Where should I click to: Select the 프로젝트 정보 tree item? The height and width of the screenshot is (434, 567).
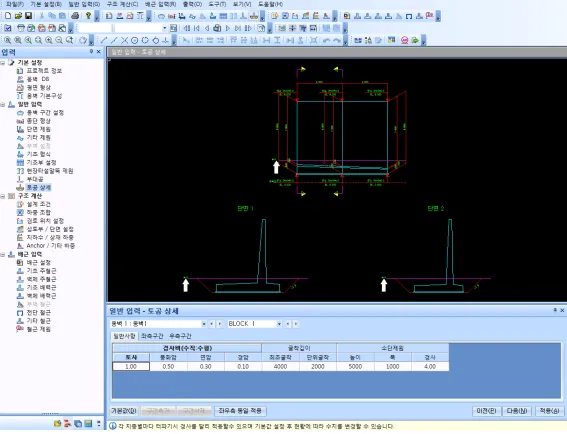click(x=44, y=71)
